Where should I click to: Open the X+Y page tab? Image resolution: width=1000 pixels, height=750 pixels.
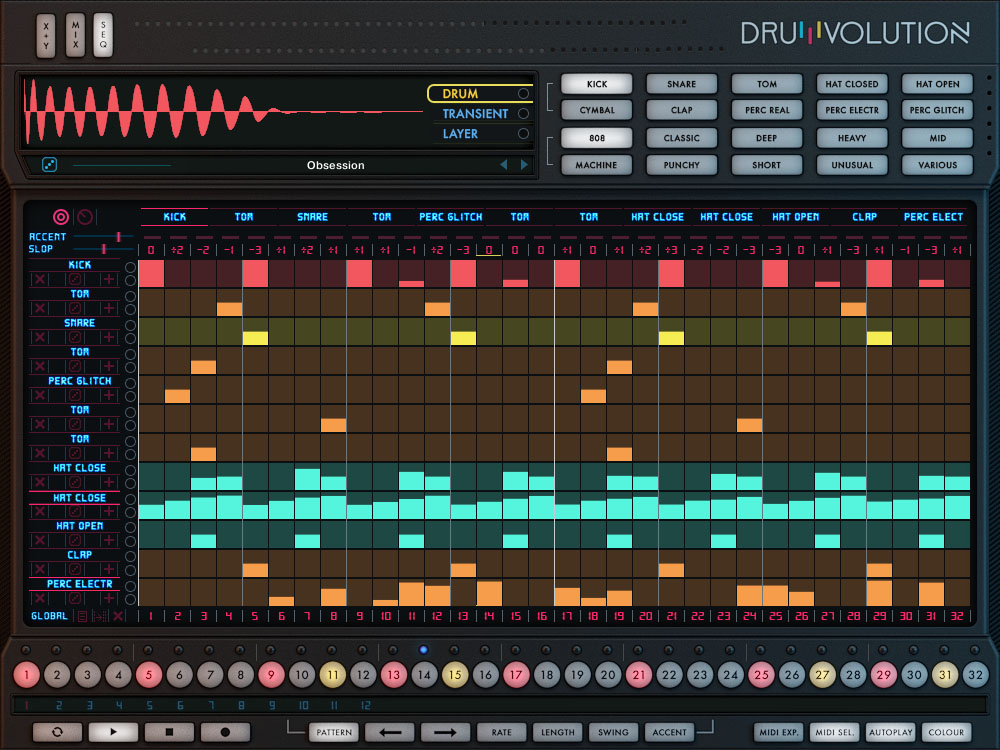(x=46, y=35)
